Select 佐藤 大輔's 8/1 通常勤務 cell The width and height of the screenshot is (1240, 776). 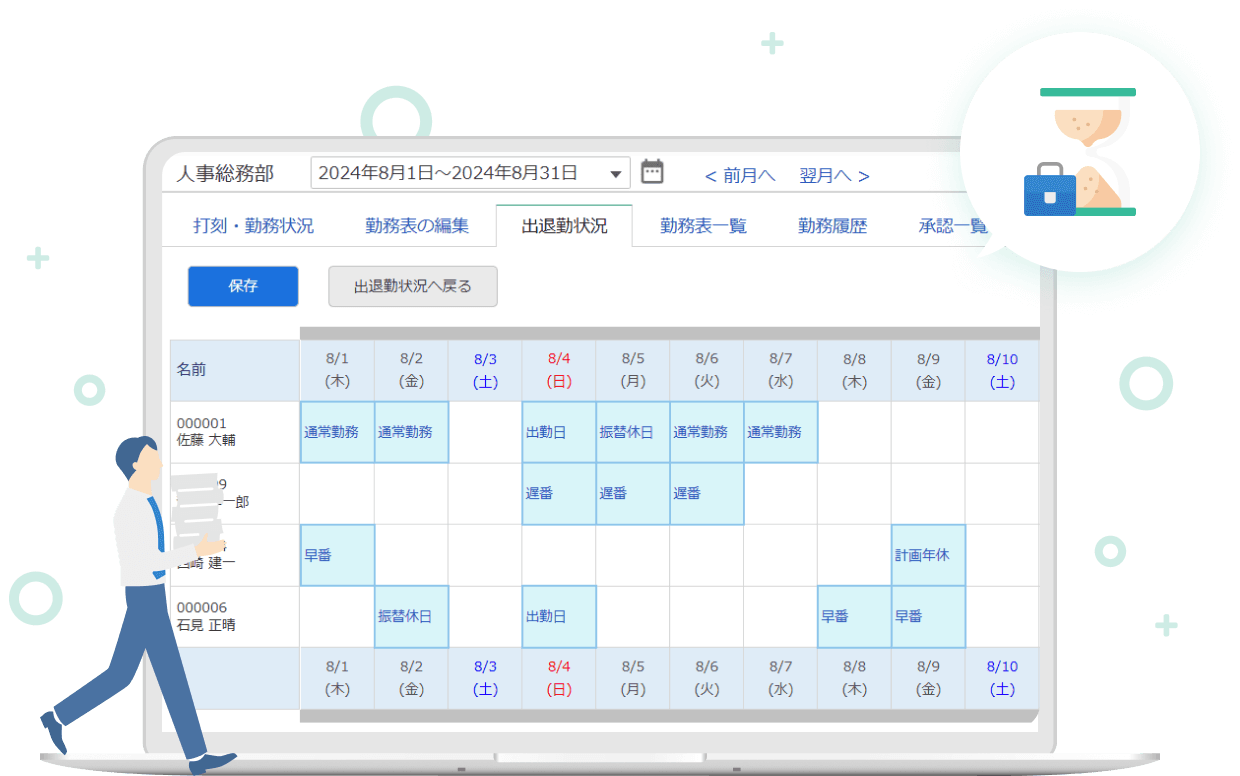337,432
